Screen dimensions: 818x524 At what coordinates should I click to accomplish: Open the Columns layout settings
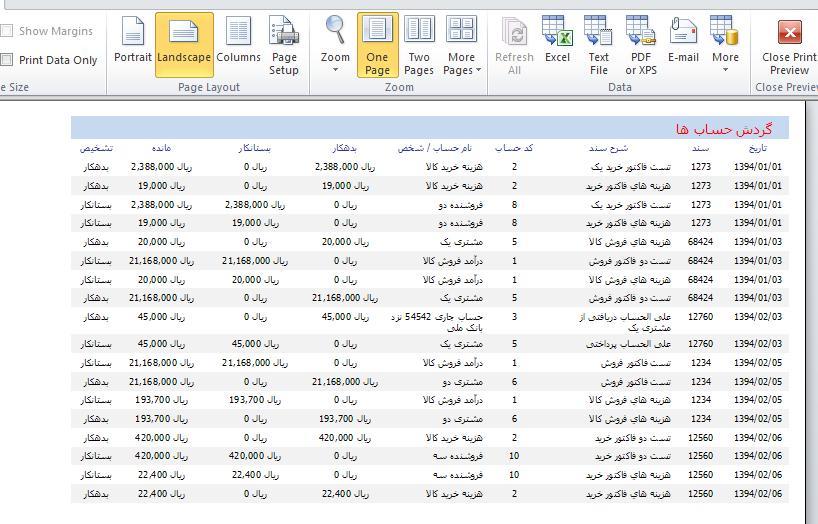238,44
